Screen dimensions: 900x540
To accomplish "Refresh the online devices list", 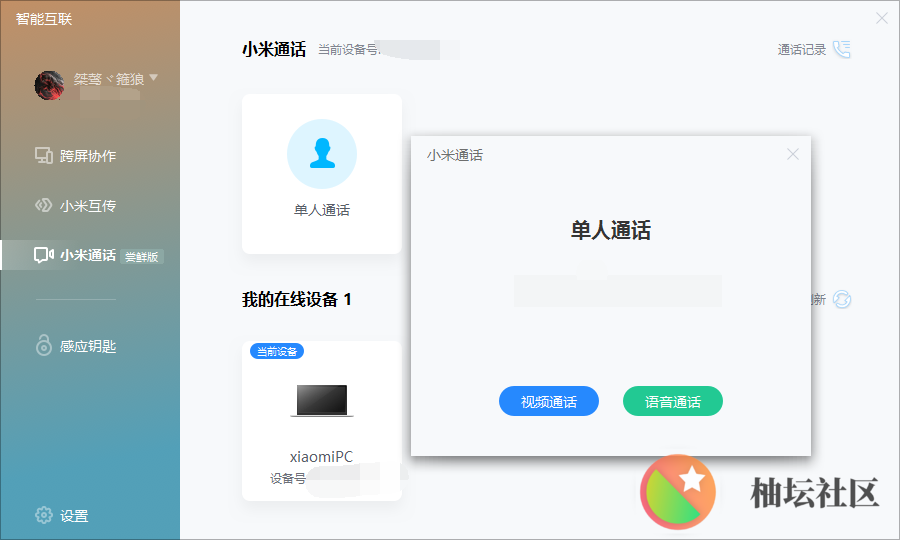I will click(x=841, y=300).
